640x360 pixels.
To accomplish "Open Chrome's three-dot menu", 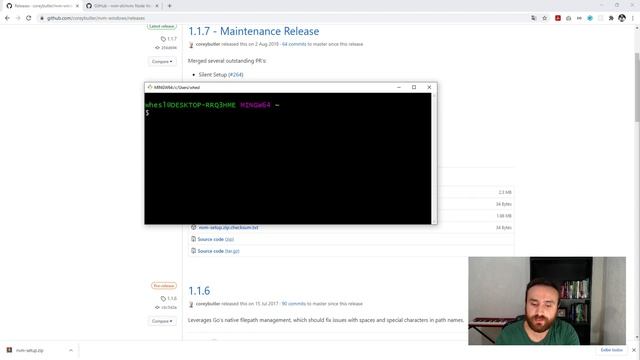I will 633,18.
